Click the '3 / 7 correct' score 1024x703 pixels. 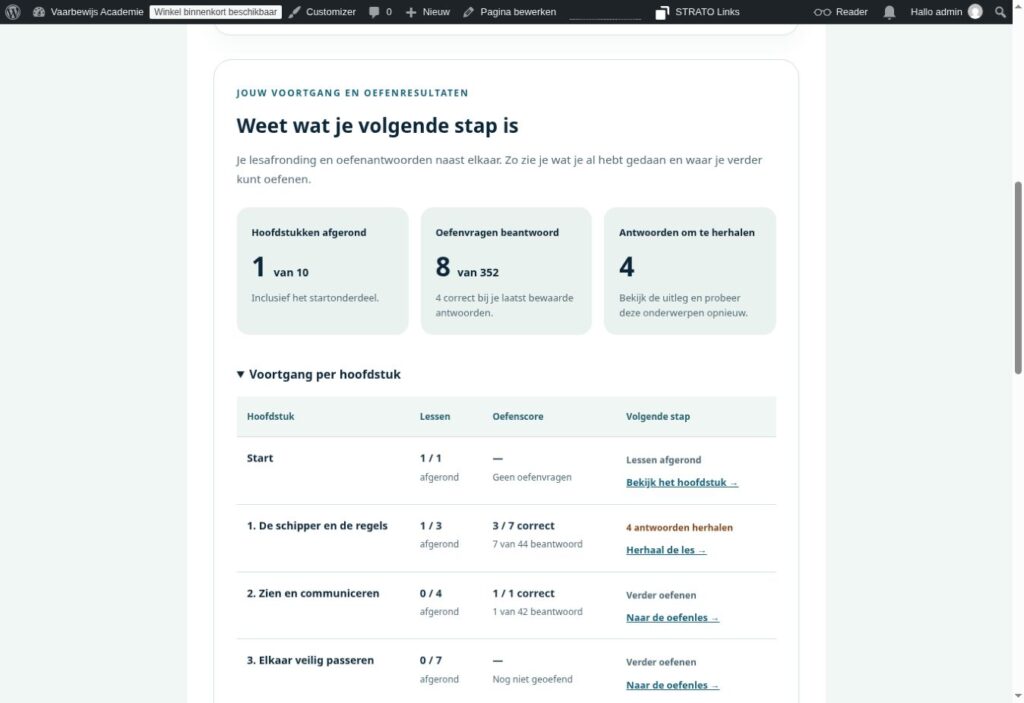click(x=523, y=526)
